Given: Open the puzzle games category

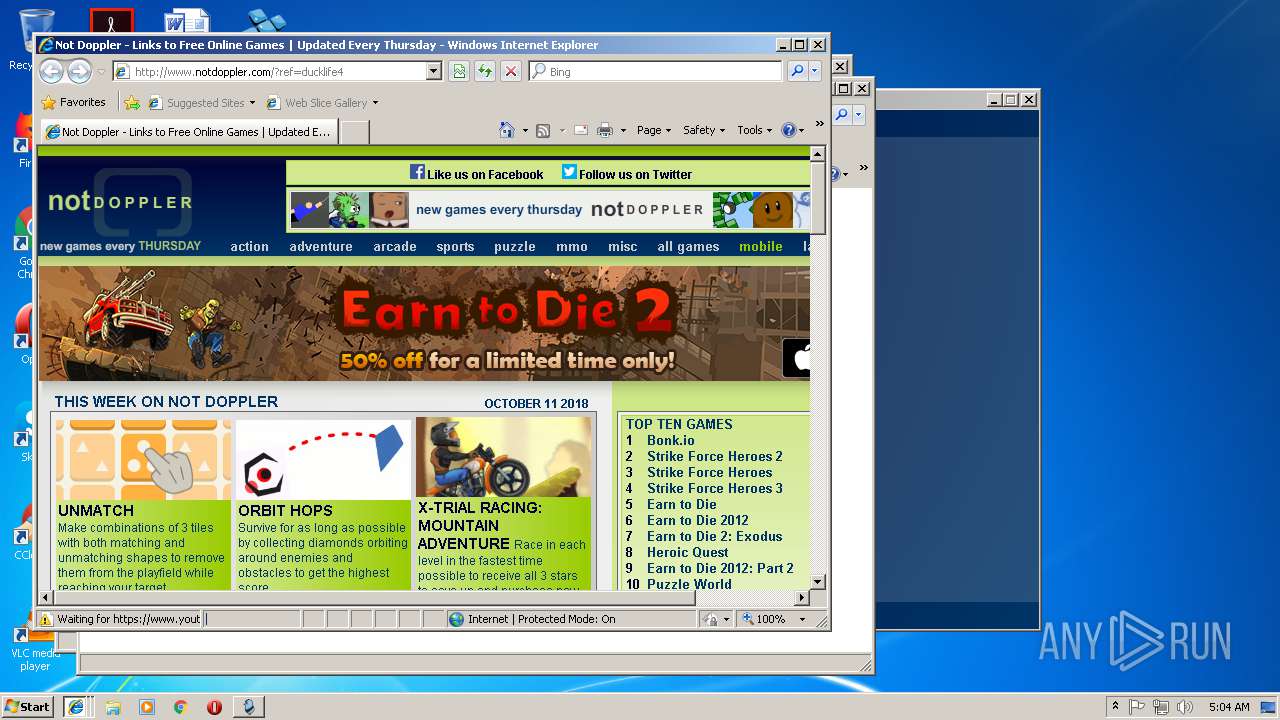Looking at the screenshot, I should (515, 246).
